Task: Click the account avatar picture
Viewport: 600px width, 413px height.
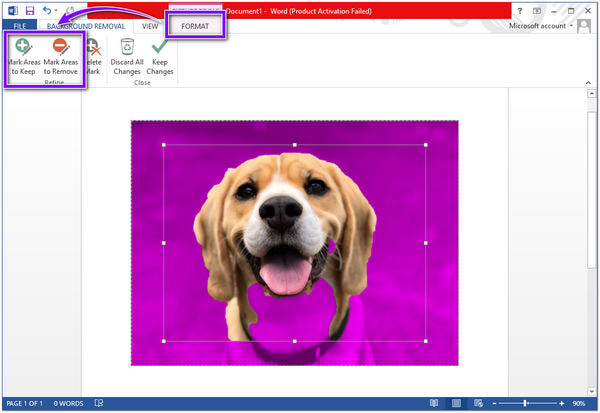Action: click(584, 26)
